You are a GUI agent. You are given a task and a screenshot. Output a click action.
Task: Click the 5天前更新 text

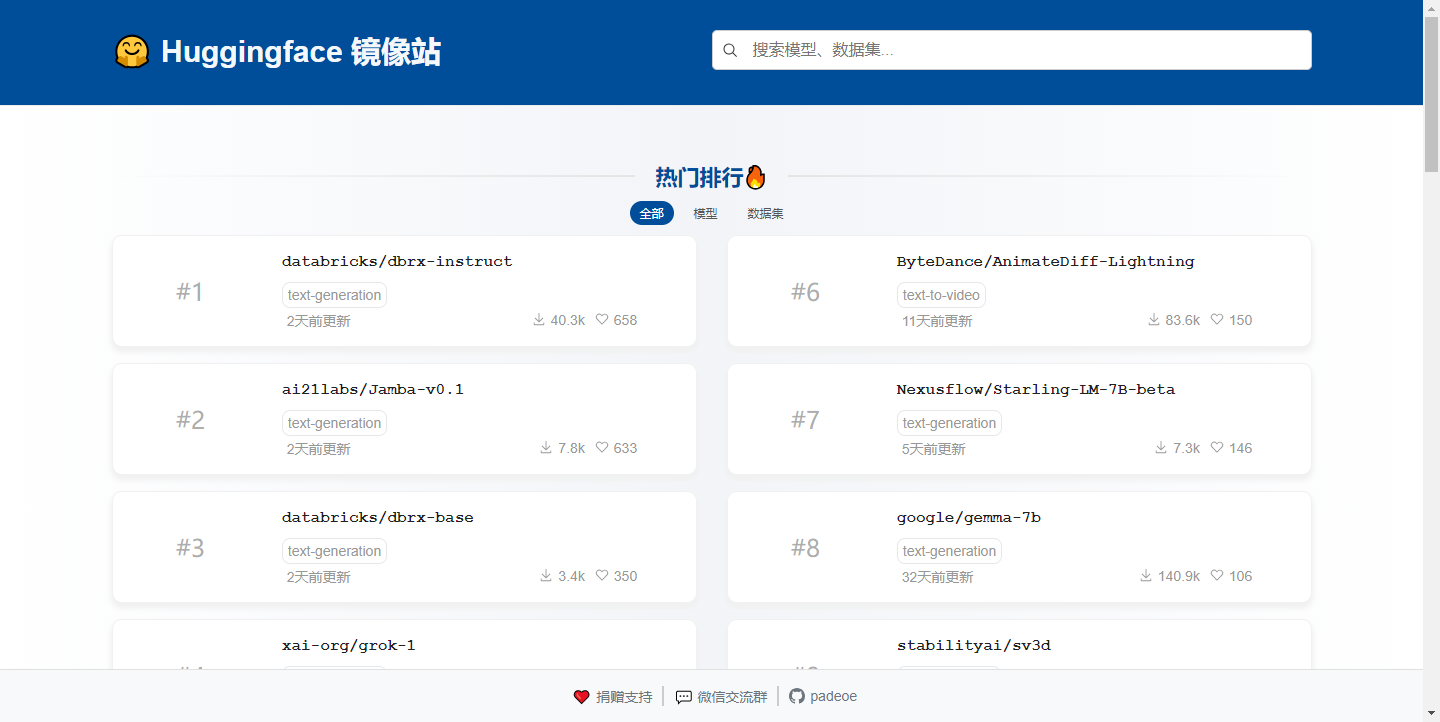(x=934, y=449)
